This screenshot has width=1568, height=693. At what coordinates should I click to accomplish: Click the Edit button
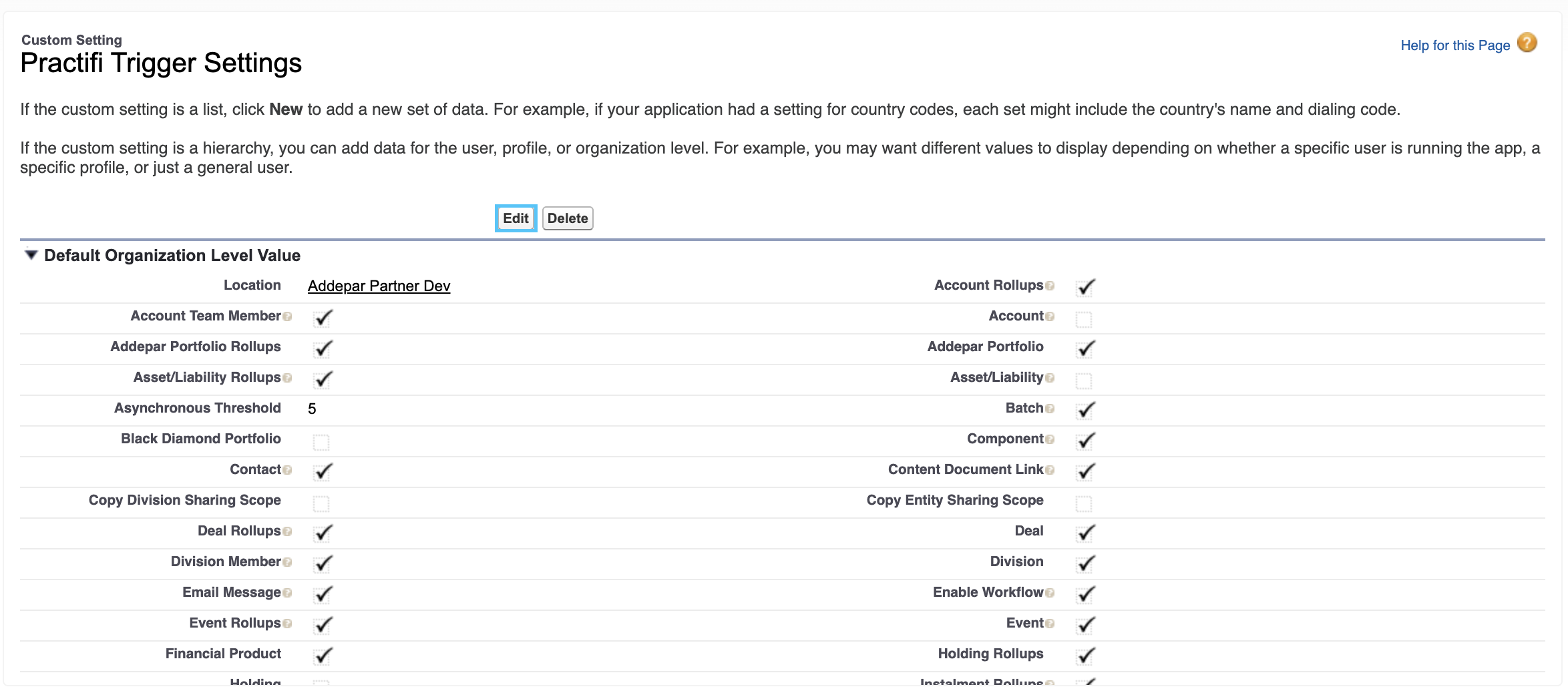516,218
